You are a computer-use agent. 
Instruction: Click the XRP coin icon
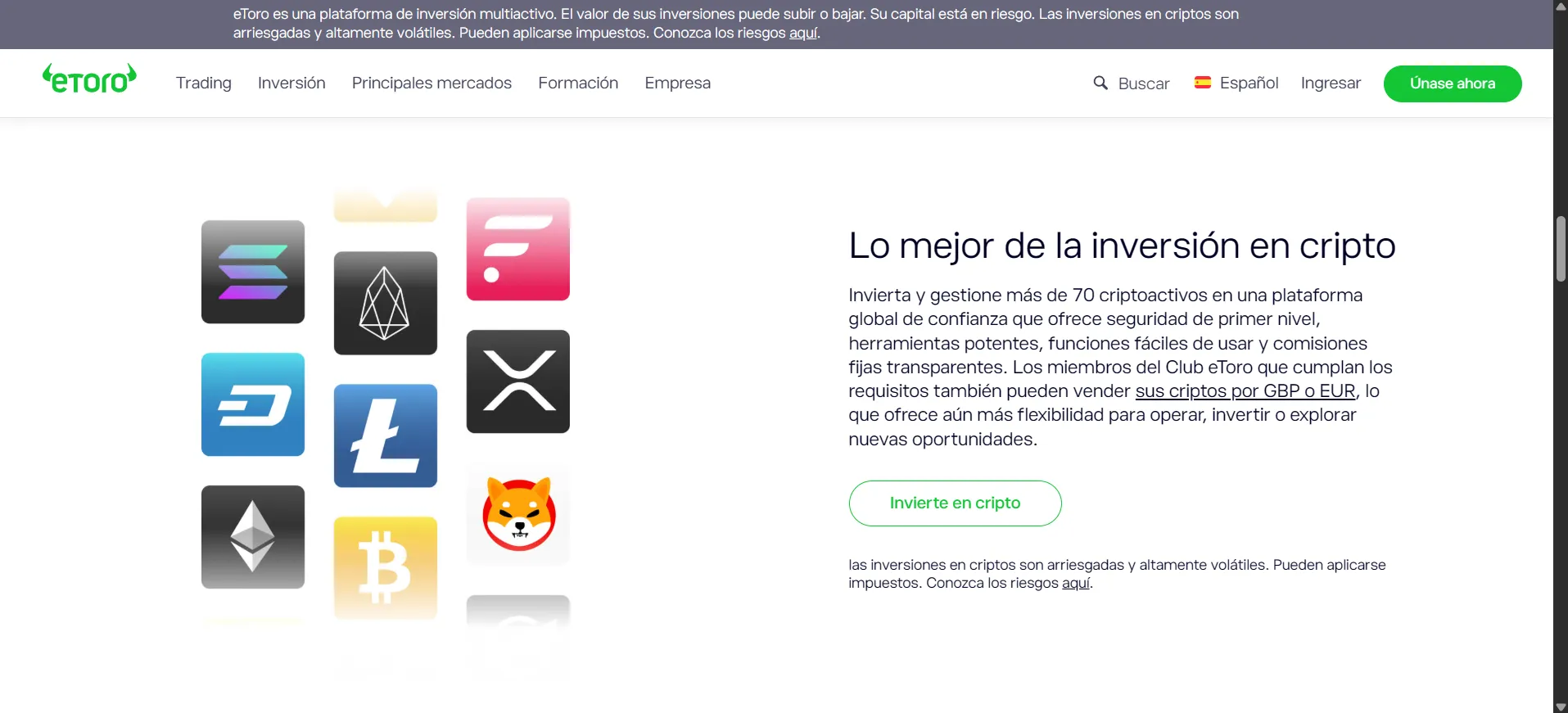click(518, 381)
